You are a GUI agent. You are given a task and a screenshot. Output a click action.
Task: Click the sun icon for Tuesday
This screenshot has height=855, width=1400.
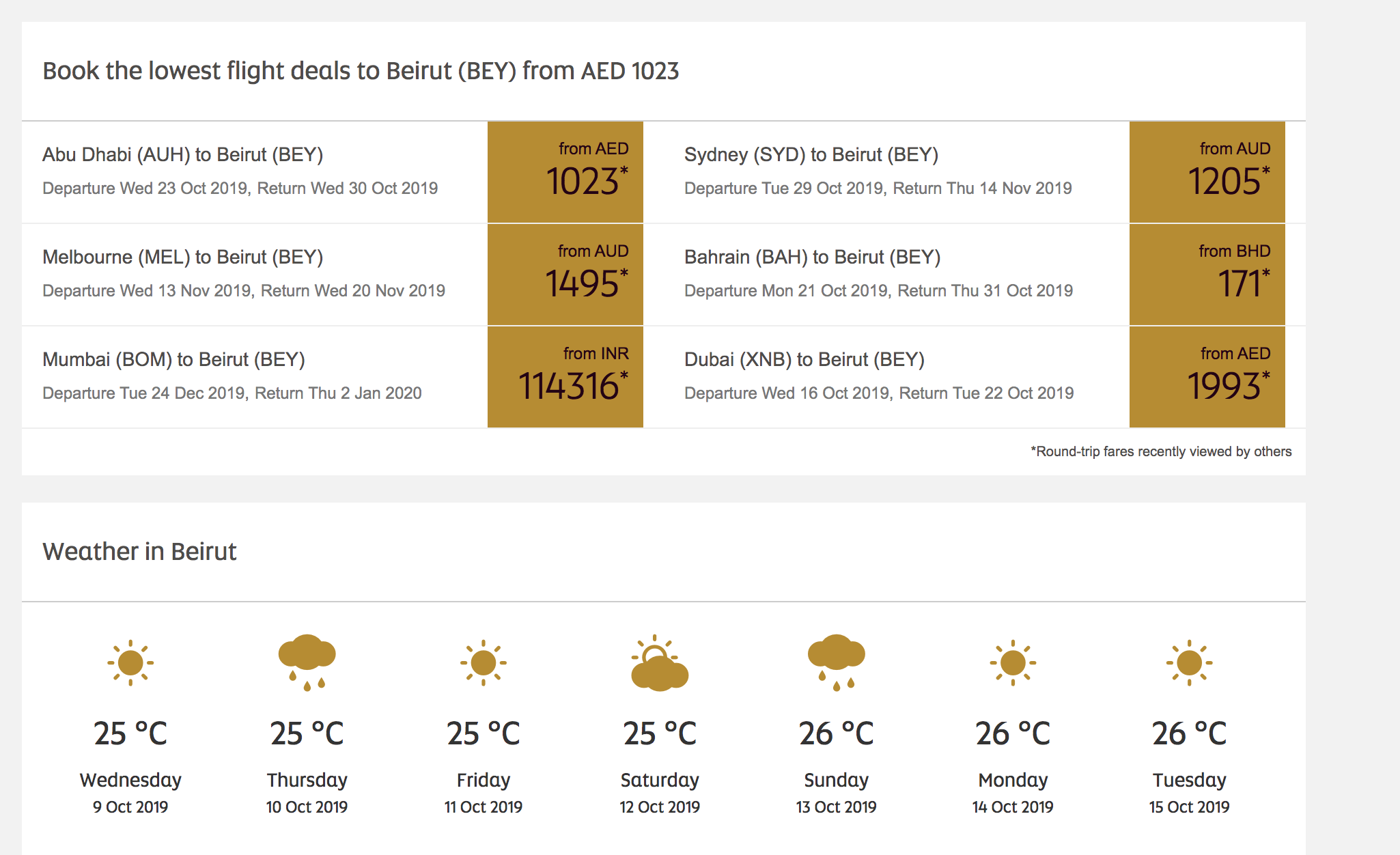click(1189, 662)
